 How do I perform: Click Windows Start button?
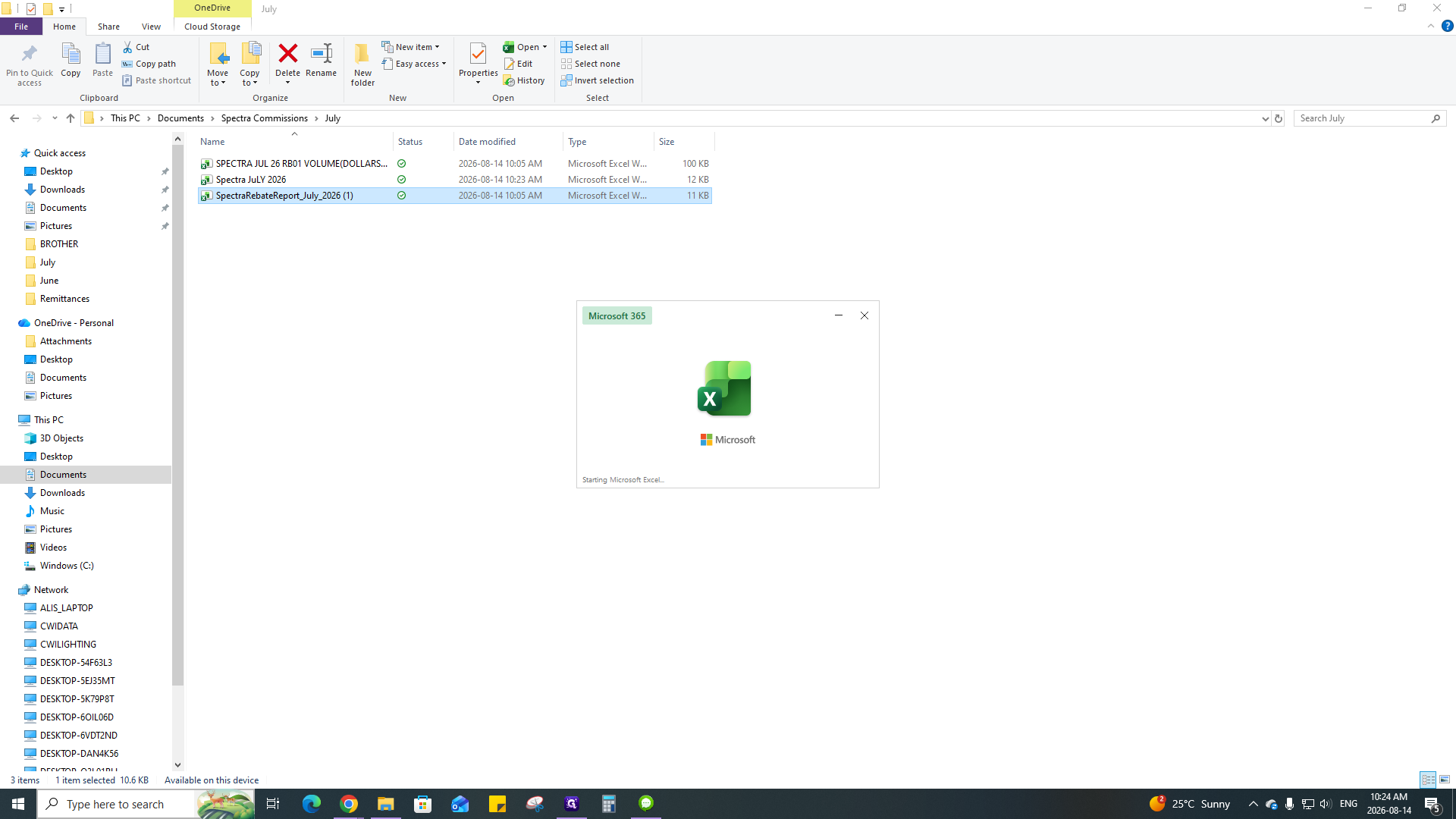(18, 804)
